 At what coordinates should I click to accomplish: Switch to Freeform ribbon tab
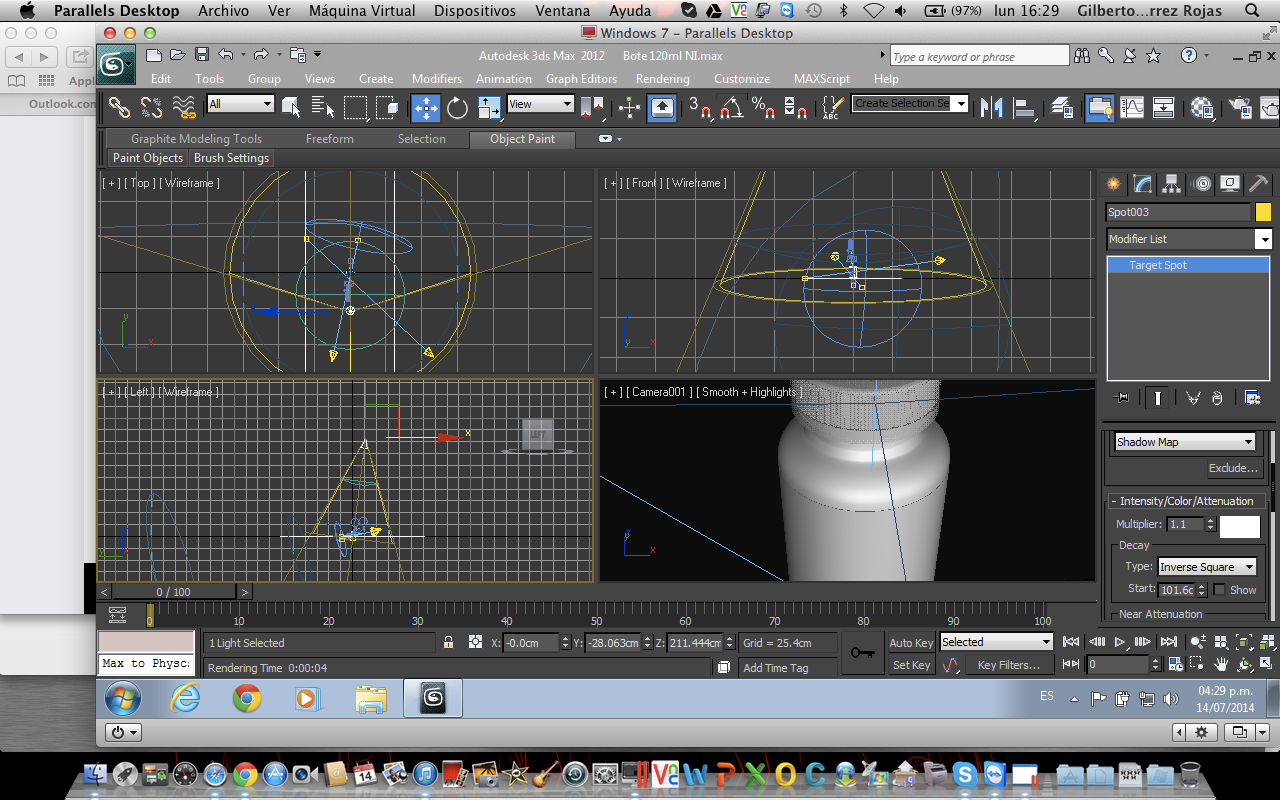(330, 139)
